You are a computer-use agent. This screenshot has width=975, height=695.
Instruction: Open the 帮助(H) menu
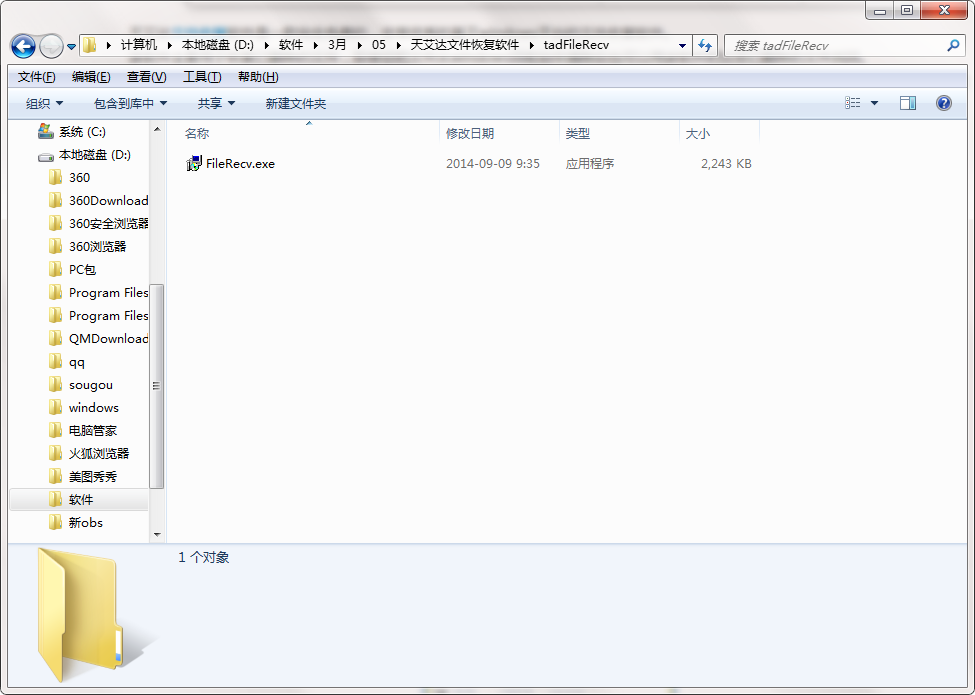point(258,76)
